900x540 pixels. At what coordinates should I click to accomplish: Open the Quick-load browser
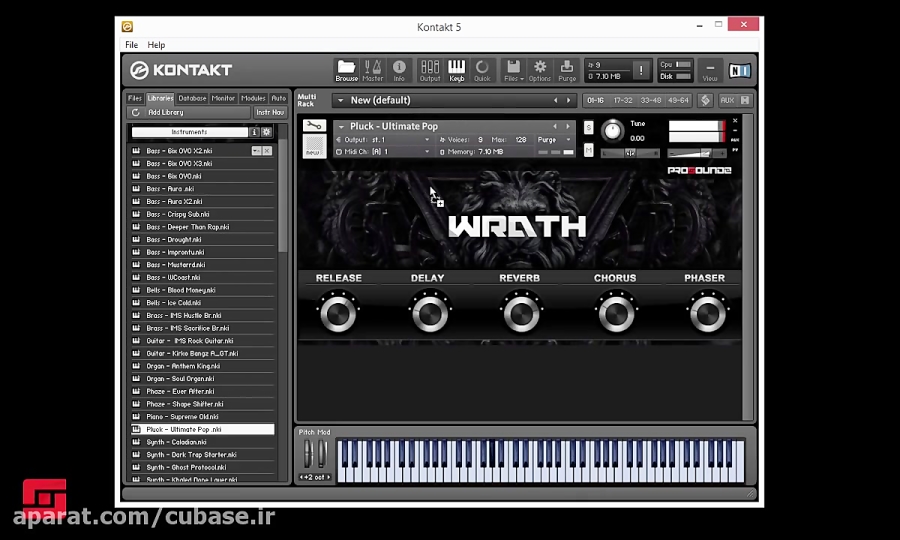pyautogui.click(x=482, y=71)
